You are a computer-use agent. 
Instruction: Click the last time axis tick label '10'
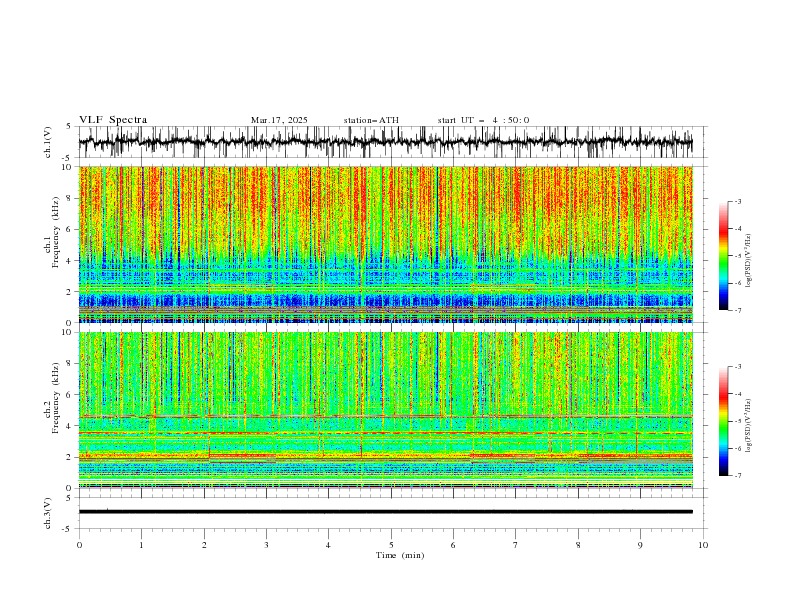[703, 545]
